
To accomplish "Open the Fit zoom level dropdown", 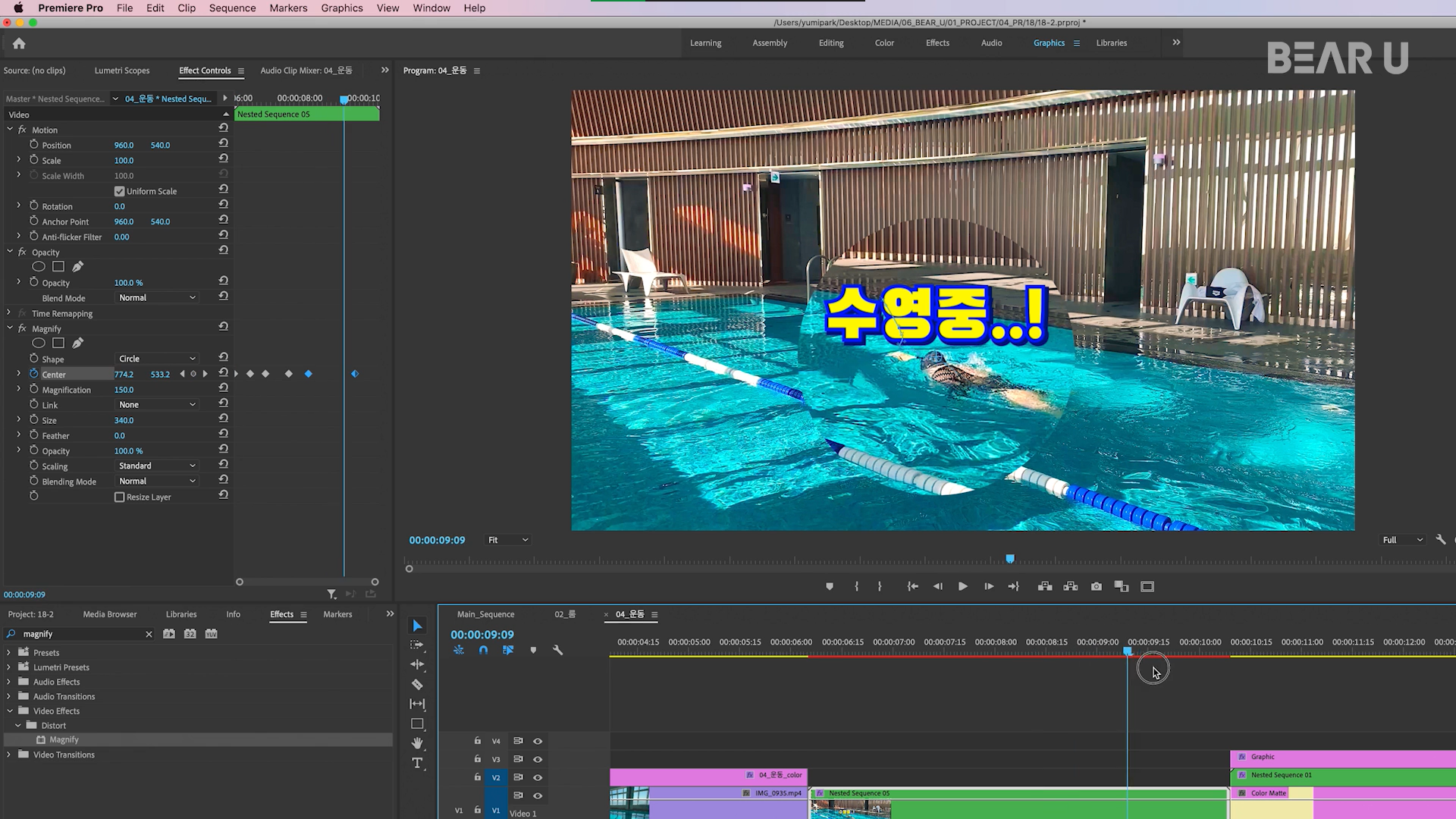I will click(508, 540).
